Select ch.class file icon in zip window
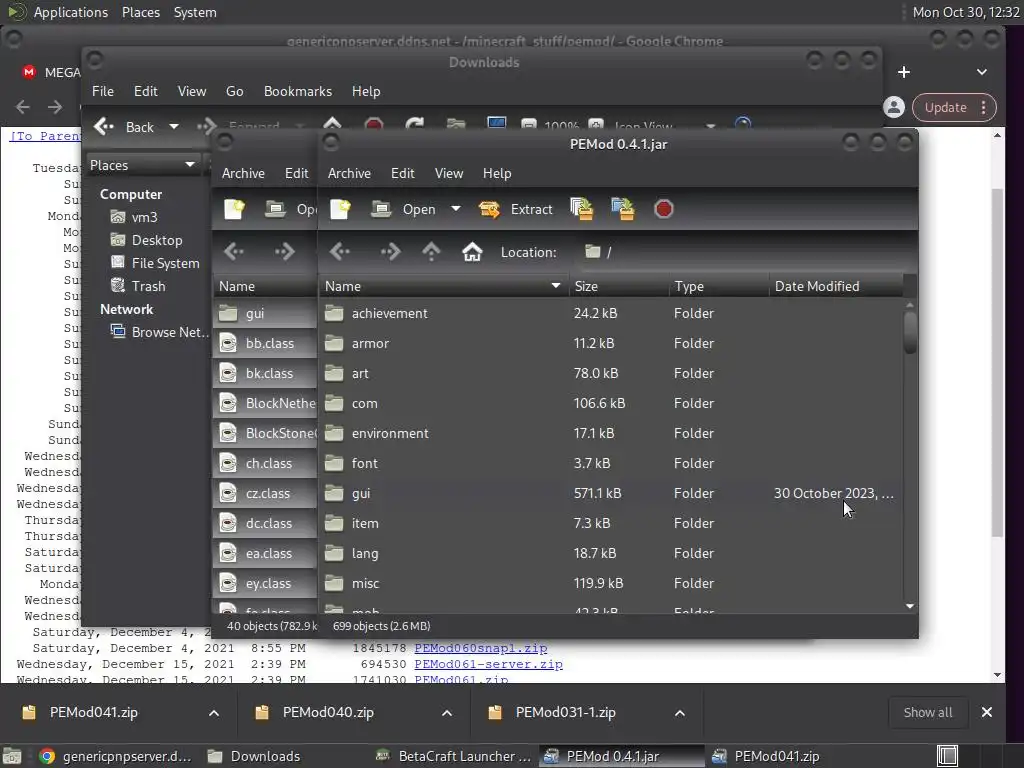The width and height of the screenshot is (1024, 768). (x=228, y=464)
